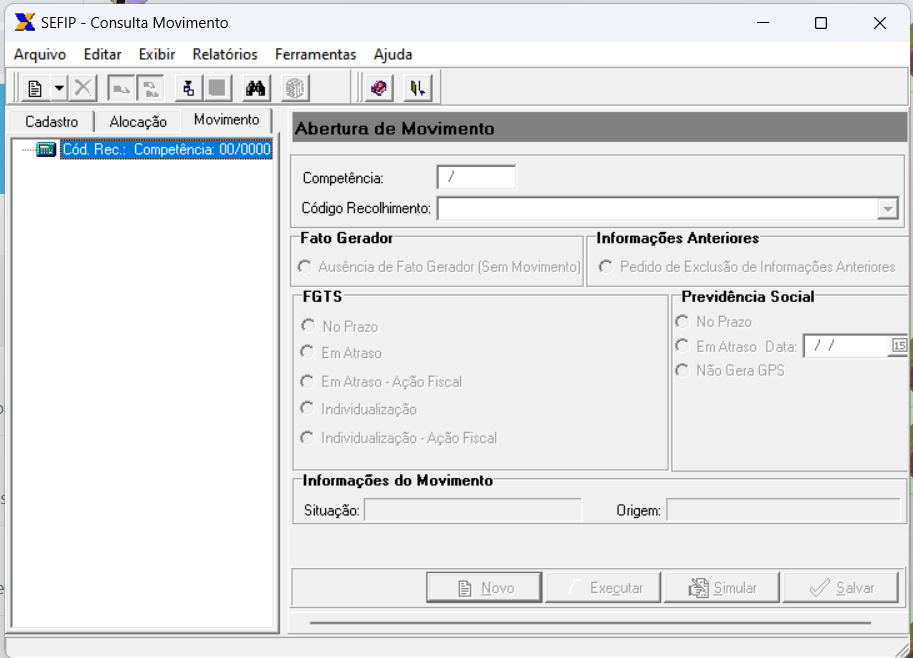The image size is (913, 658).
Task: Open the Ferramentas menu
Action: click(x=315, y=54)
